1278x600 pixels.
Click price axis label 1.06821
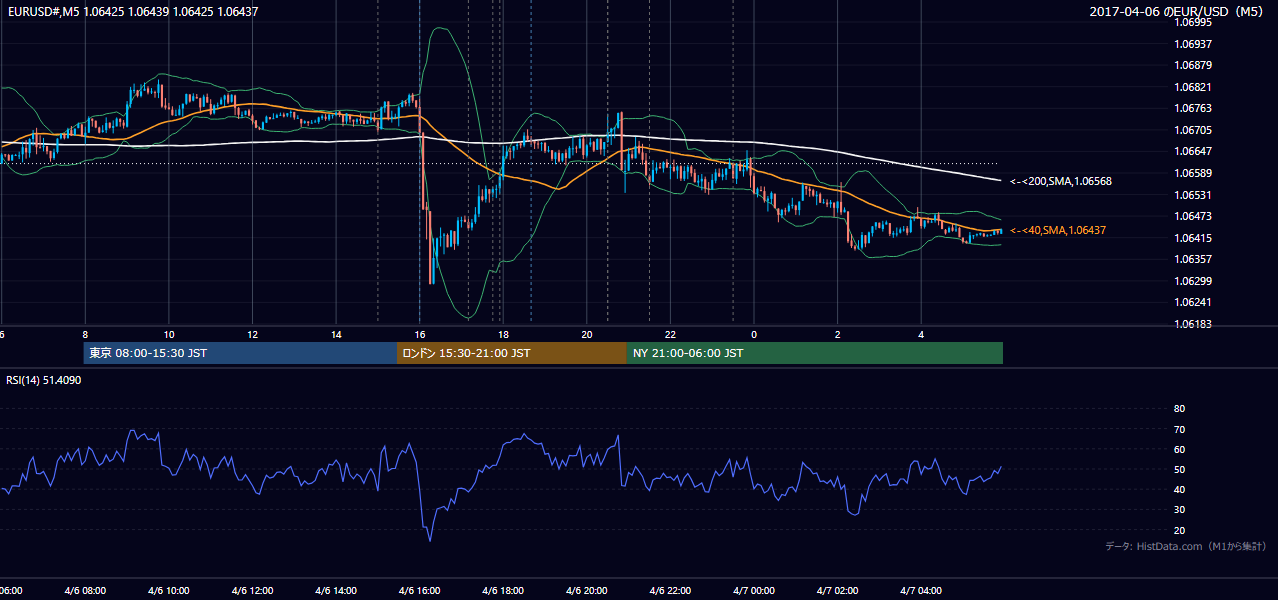coord(1193,87)
